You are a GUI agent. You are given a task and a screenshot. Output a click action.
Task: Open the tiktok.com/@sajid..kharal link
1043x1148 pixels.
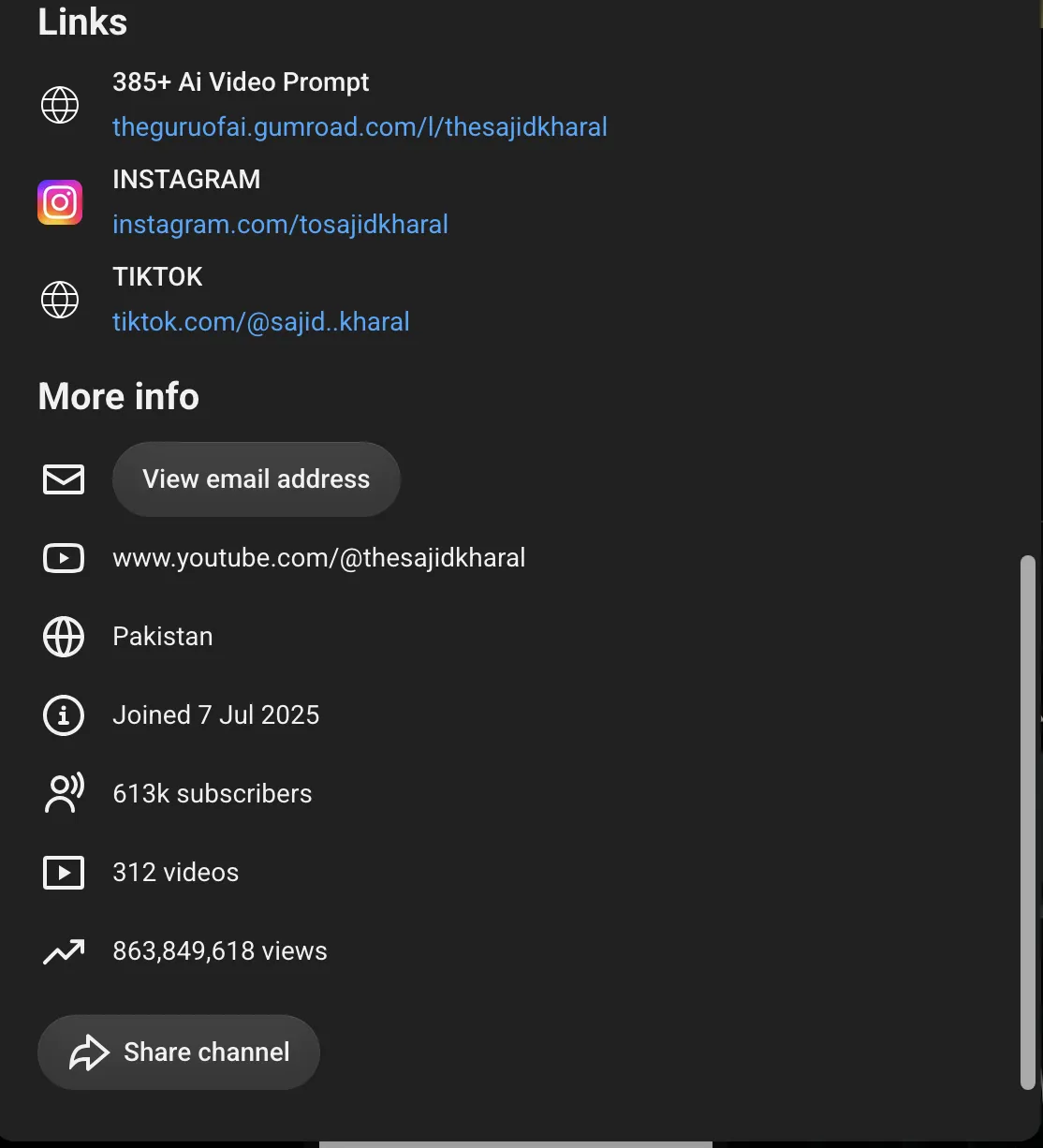tap(261, 321)
